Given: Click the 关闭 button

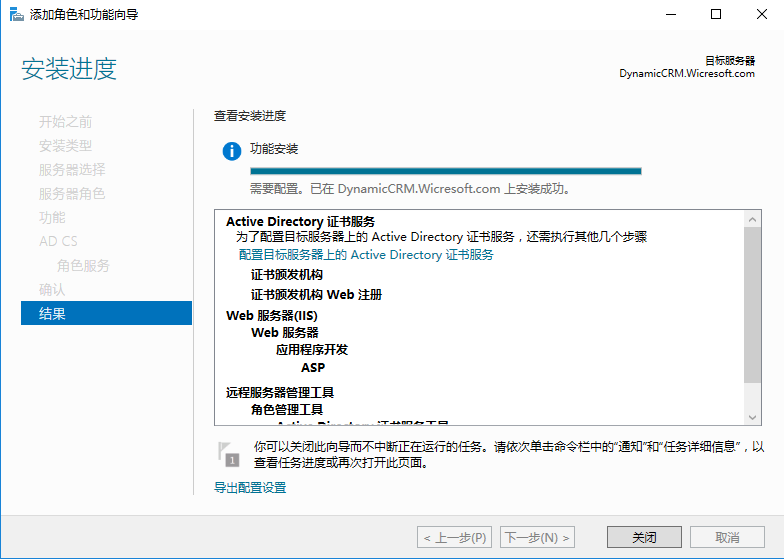Looking at the screenshot, I should (644, 538).
